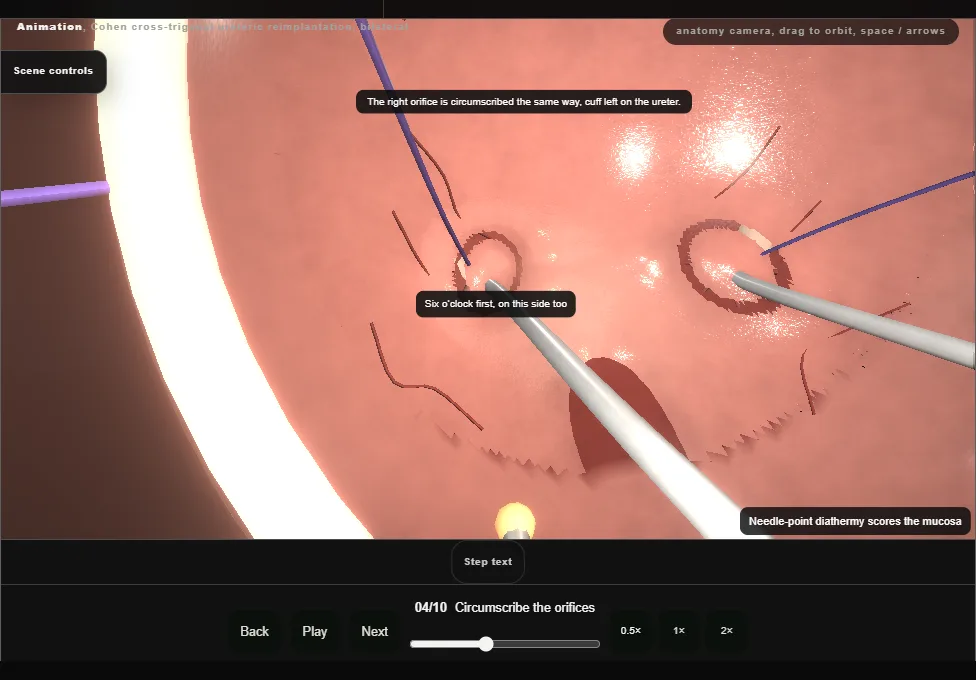Click the Animation title text

[x=49, y=27]
